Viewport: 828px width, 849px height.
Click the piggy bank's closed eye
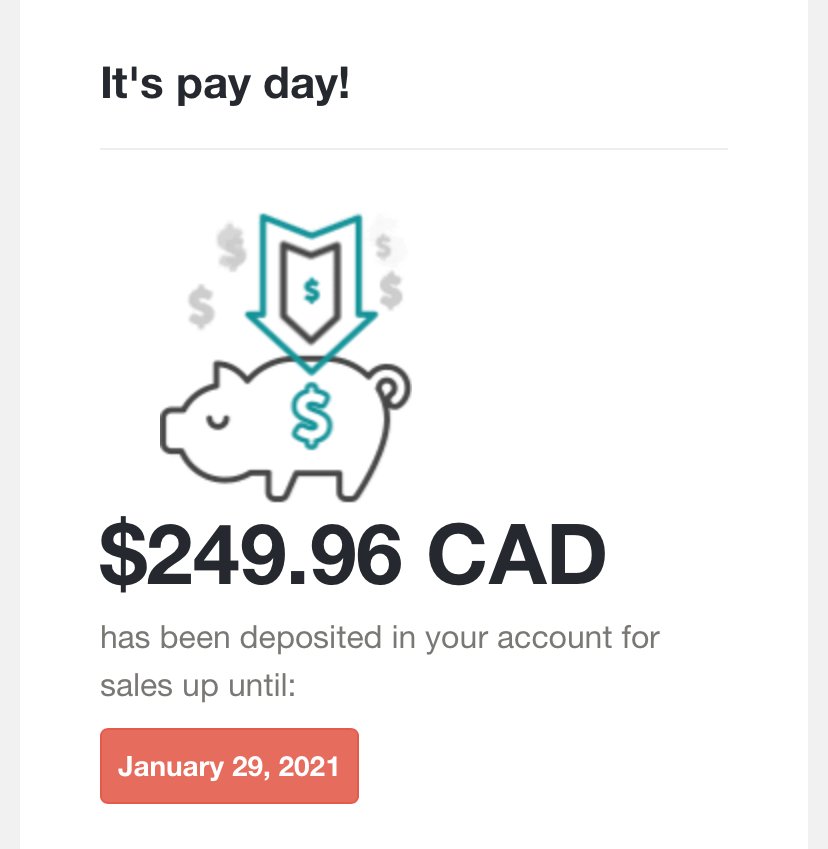pyautogui.click(x=218, y=421)
